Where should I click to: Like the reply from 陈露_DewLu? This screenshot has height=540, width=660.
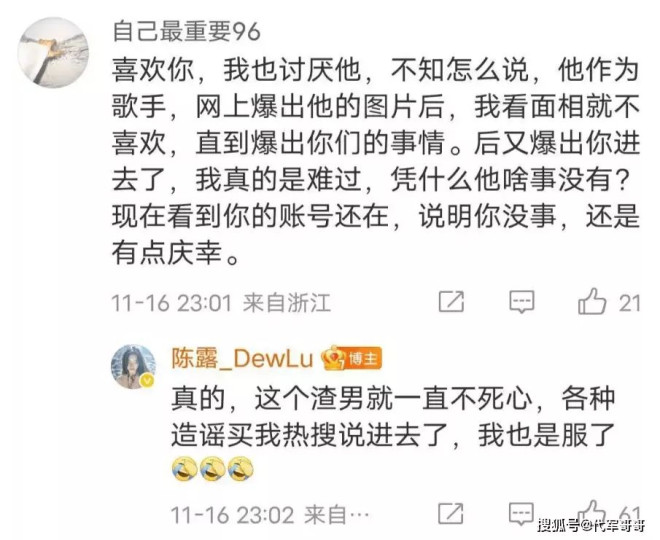click(x=591, y=513)
